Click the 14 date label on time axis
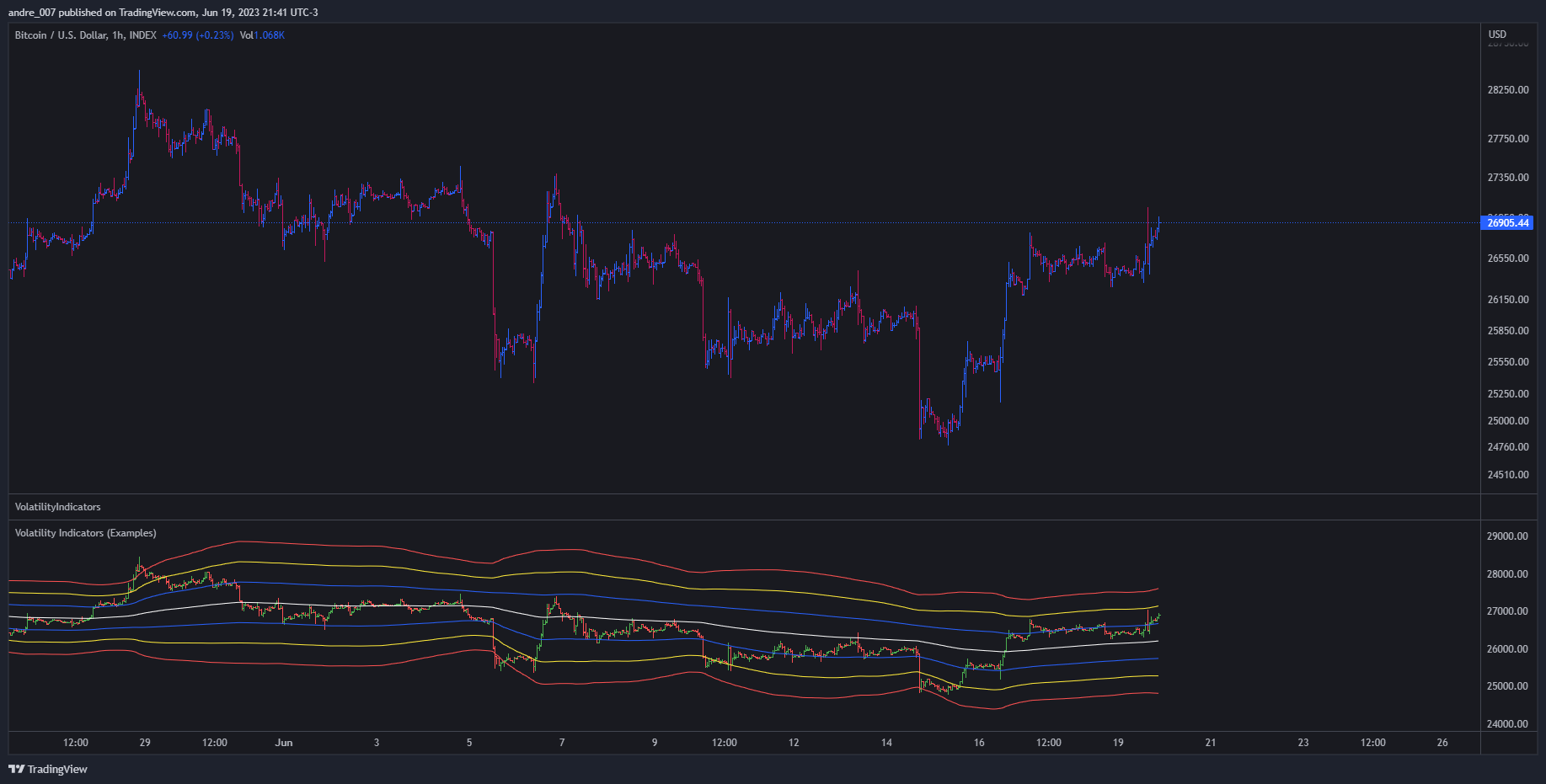Screen dimensions: 1546x784 [886, 743]
